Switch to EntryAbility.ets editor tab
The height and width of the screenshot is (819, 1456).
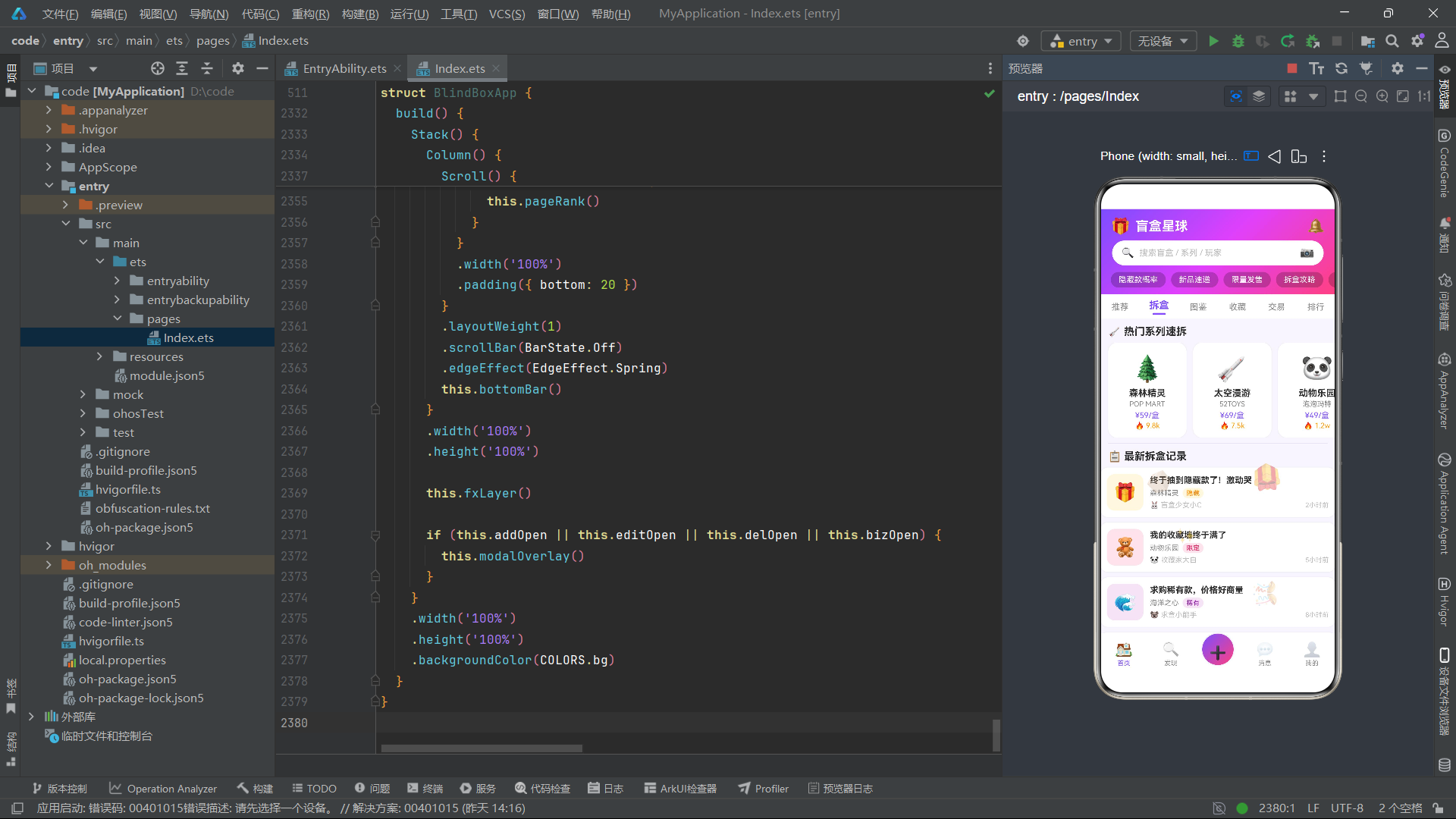344,68
